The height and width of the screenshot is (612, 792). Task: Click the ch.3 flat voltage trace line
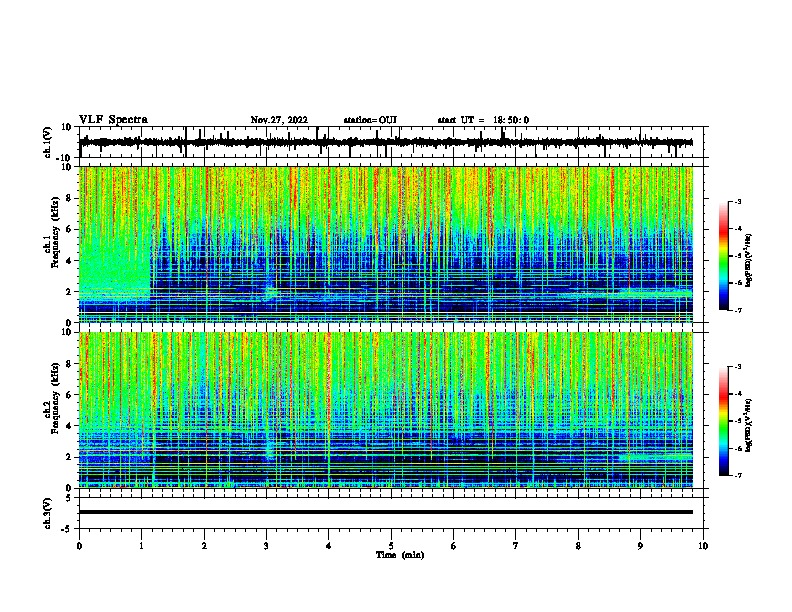pyautogui.click(x=386, y=512)
